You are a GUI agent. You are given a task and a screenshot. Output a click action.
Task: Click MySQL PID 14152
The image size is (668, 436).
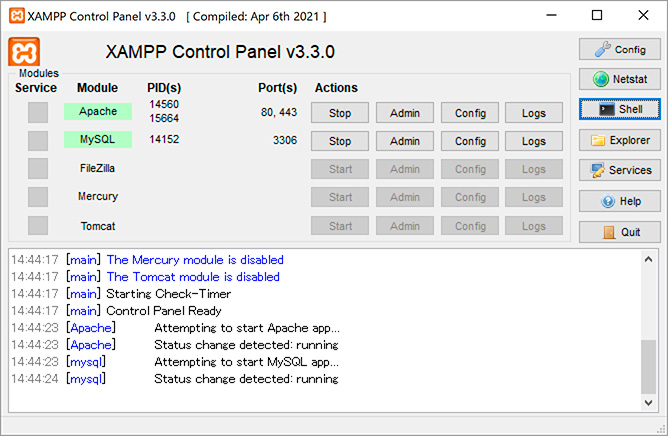[164, 139]
